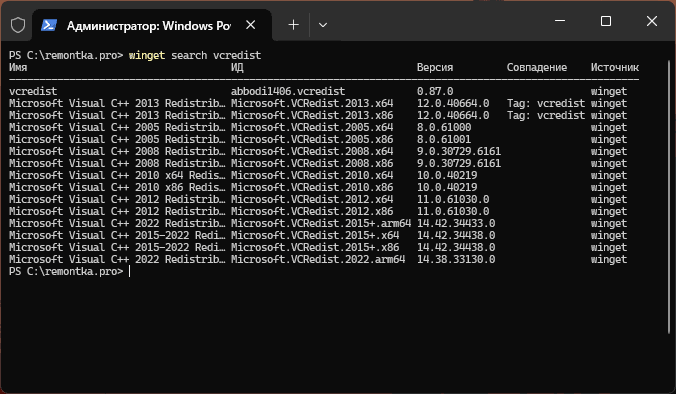The height and width of the screenshot is (394, 676).
Task: Close the terminal window
Action: point(652,21)
